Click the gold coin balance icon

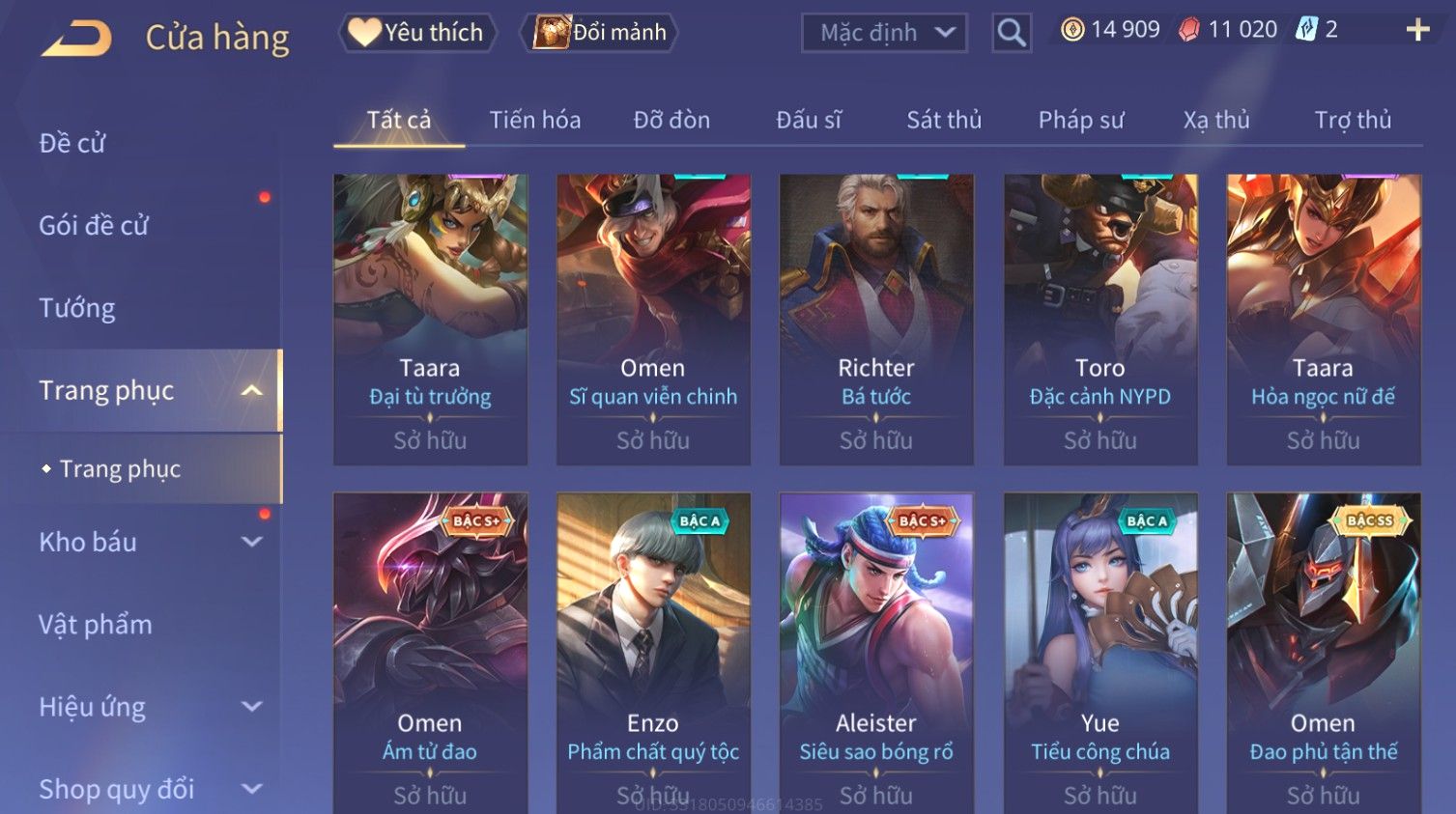(1072, 30)
